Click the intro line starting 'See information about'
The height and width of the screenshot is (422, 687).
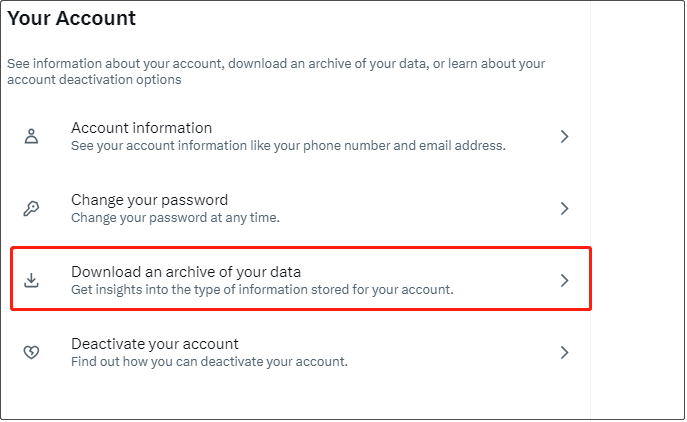click(x=276, y=63)
